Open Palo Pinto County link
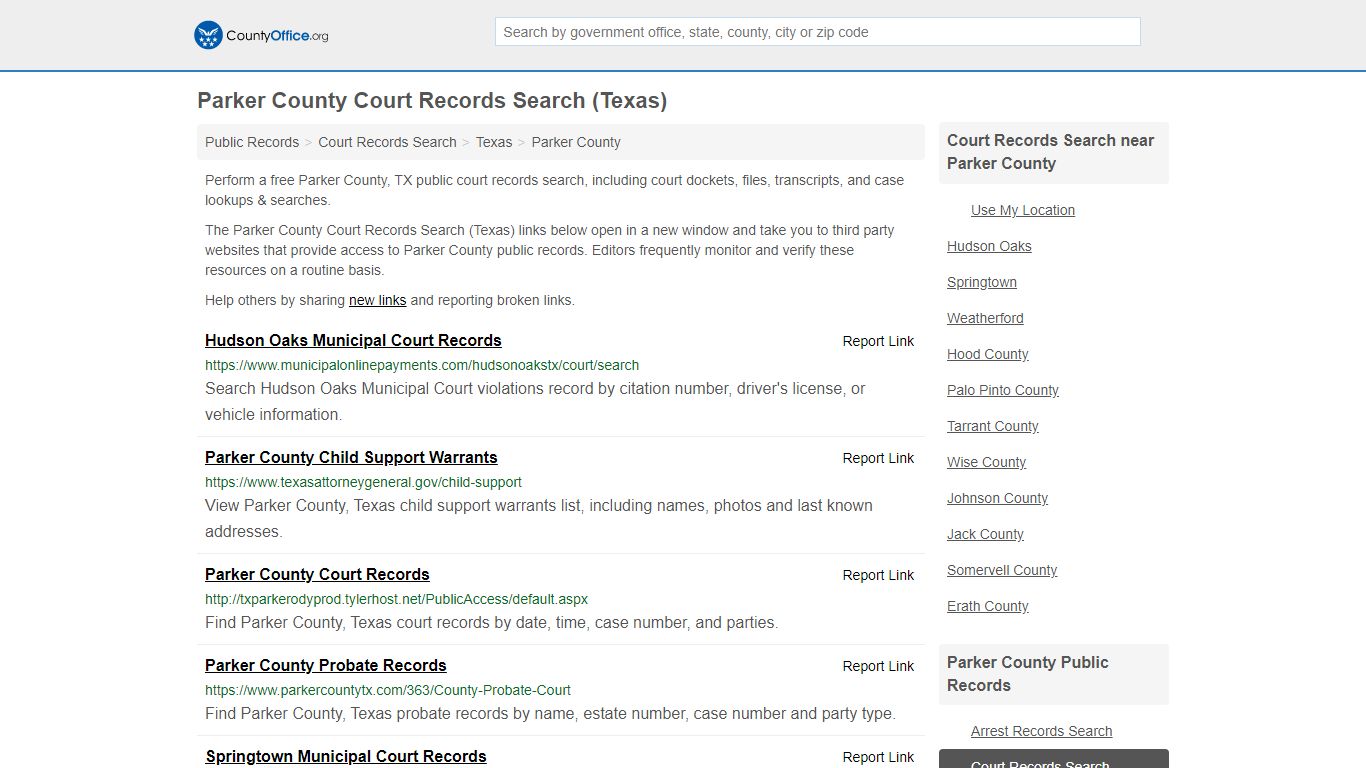 pyautogui.click(x=1003, y=390)
